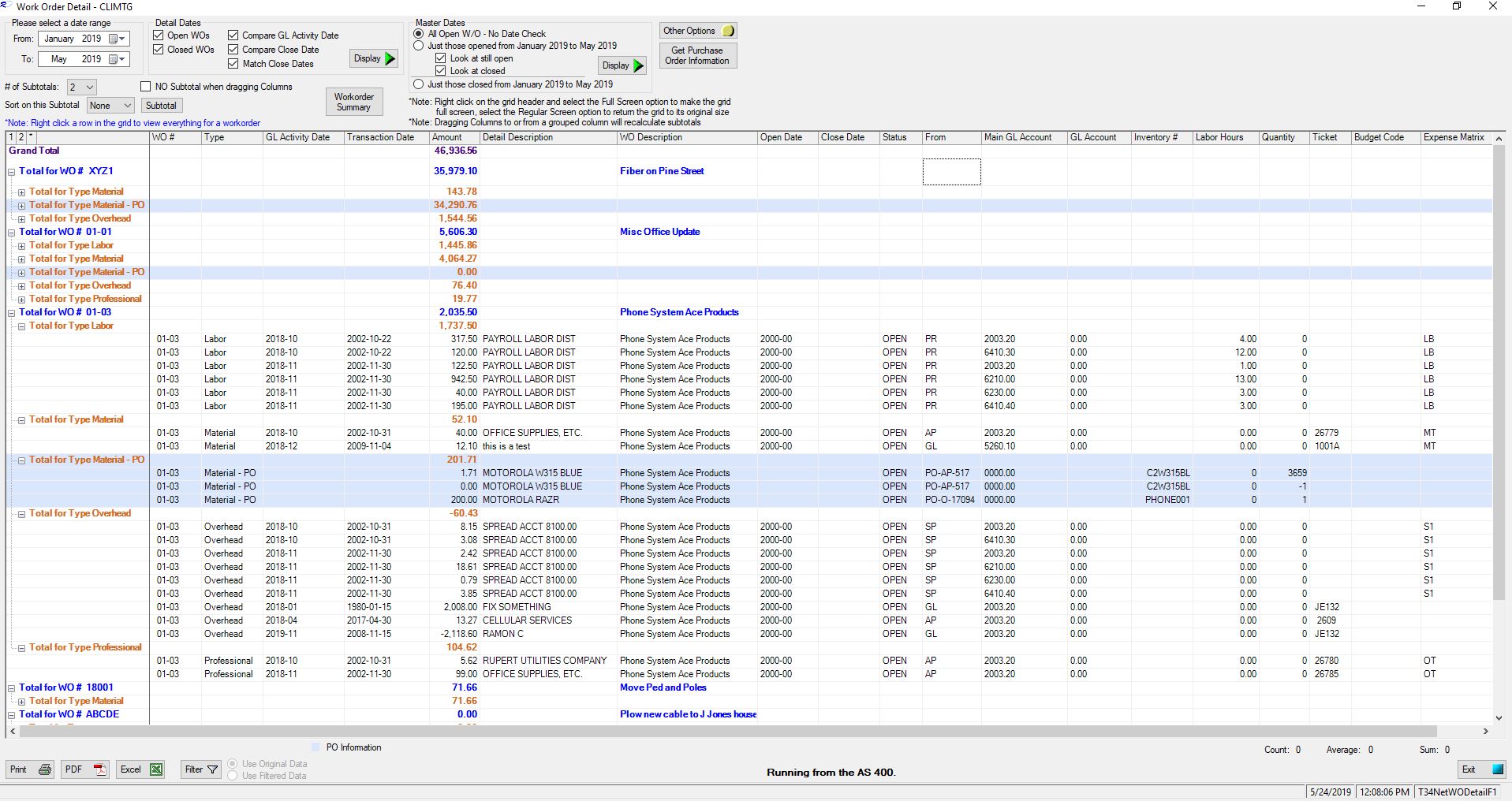The width and height of the screenshot is (1512, 801).
Task: Toggle Compare GL Activity Date checkbox
Action: click(233, 35)
